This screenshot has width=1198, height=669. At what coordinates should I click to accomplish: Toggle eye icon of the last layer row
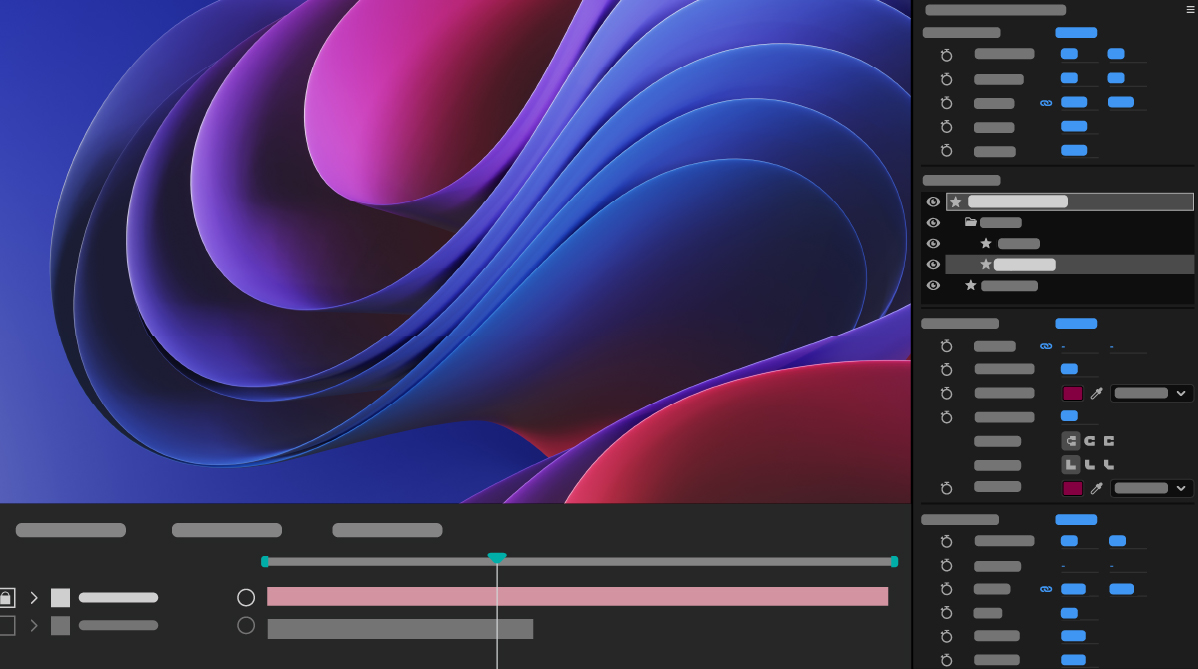pyautogui.click(x=933, y=285)
